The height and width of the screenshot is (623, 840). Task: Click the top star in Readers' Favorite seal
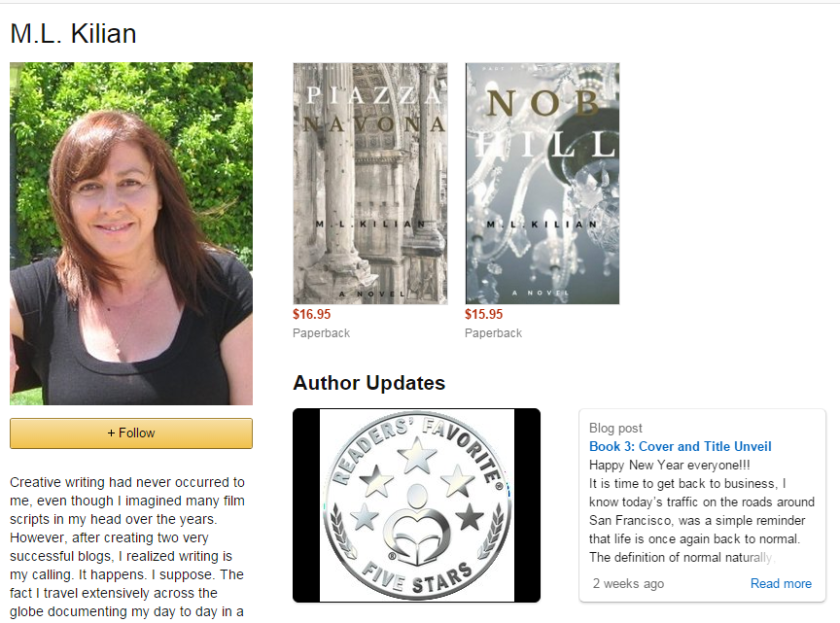coord(417,456)
